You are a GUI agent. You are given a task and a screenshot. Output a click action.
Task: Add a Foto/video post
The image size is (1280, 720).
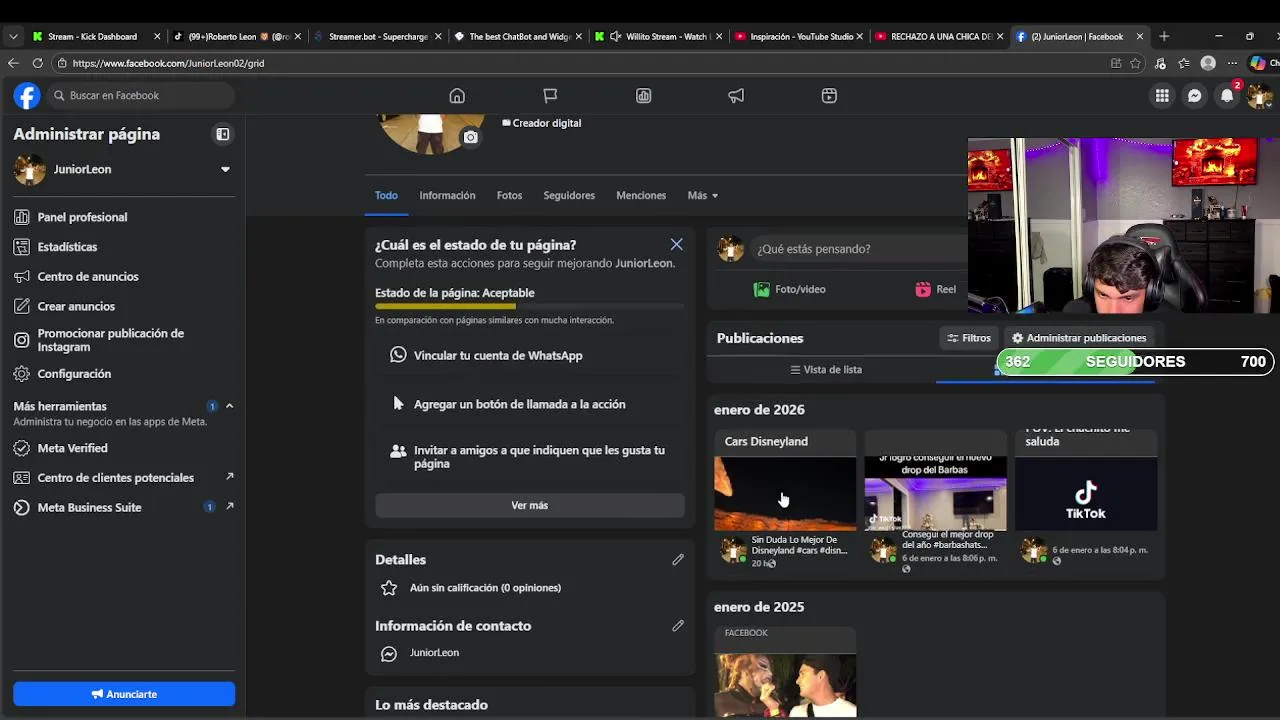point(790,289)
